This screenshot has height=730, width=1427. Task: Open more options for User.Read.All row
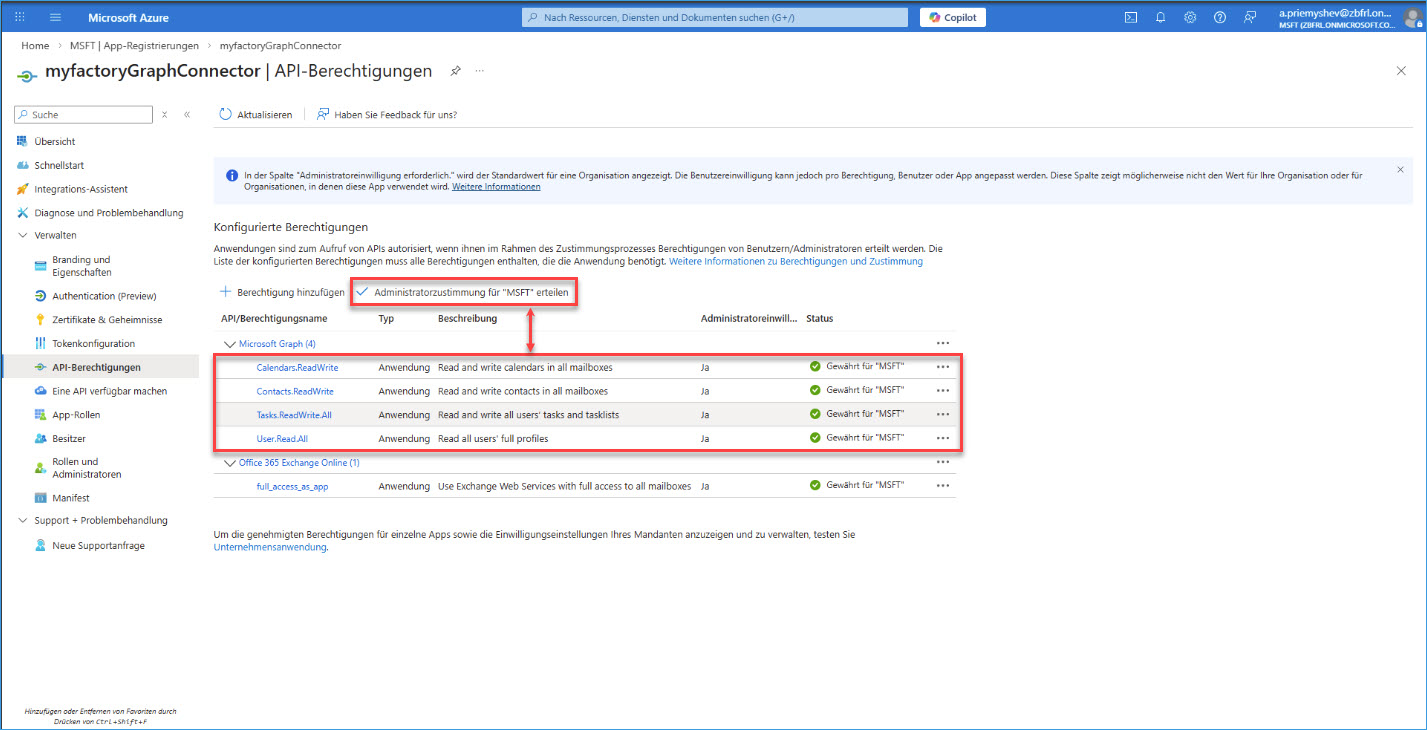click(942, 438)
